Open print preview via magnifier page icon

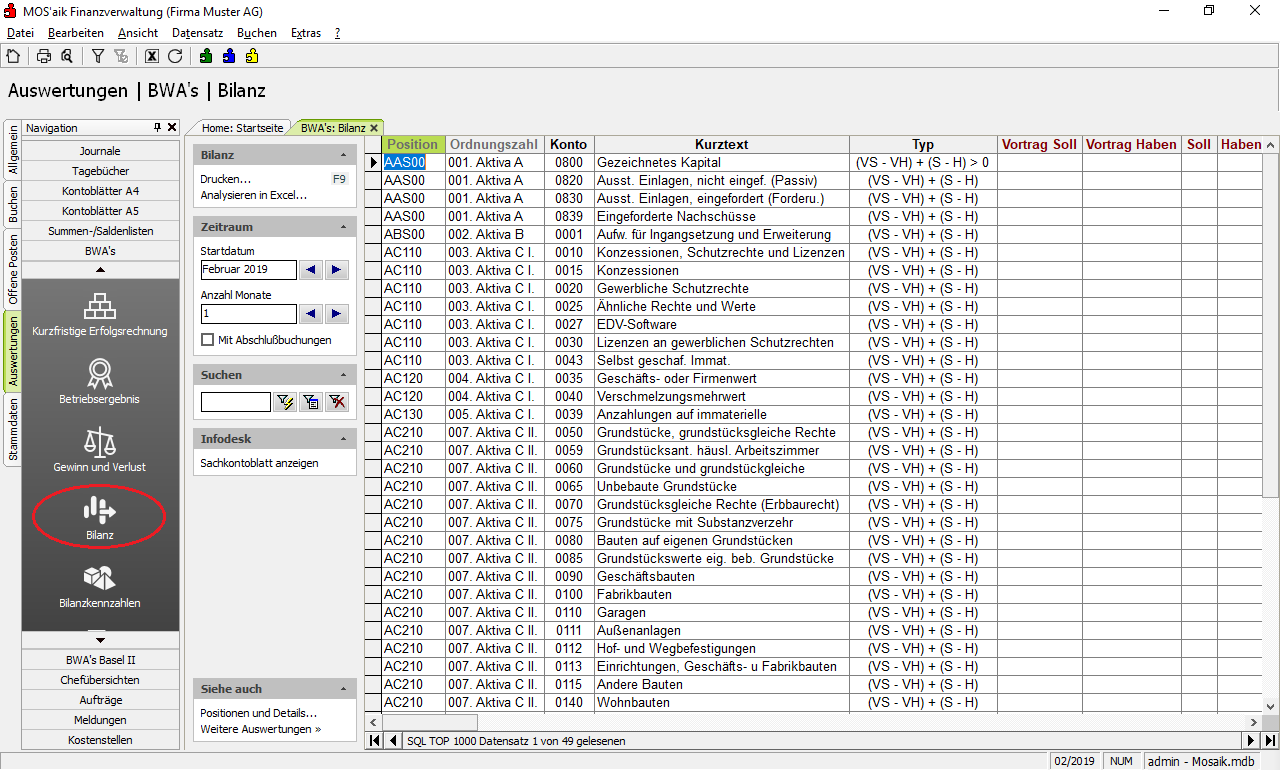click(67, 56)
